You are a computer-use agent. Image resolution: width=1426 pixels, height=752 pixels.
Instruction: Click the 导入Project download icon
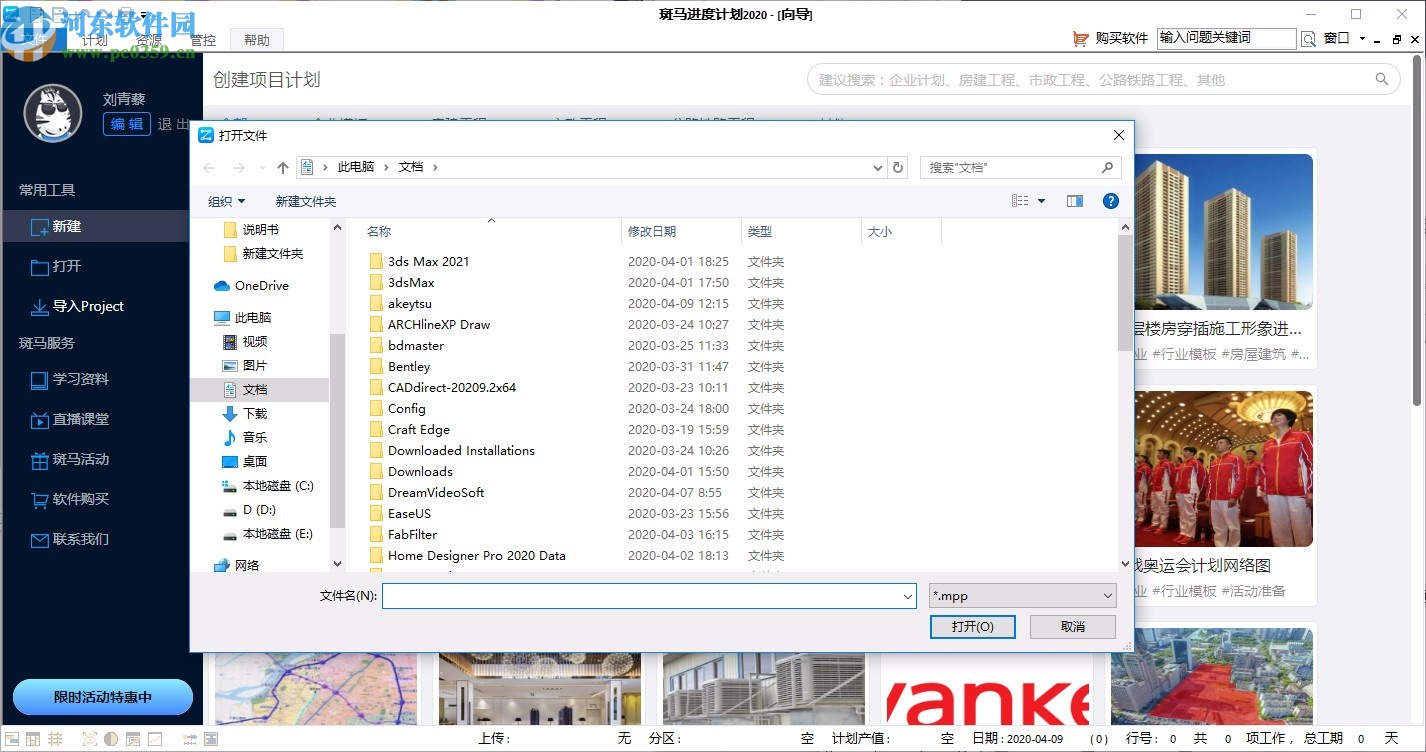(40, 307)
